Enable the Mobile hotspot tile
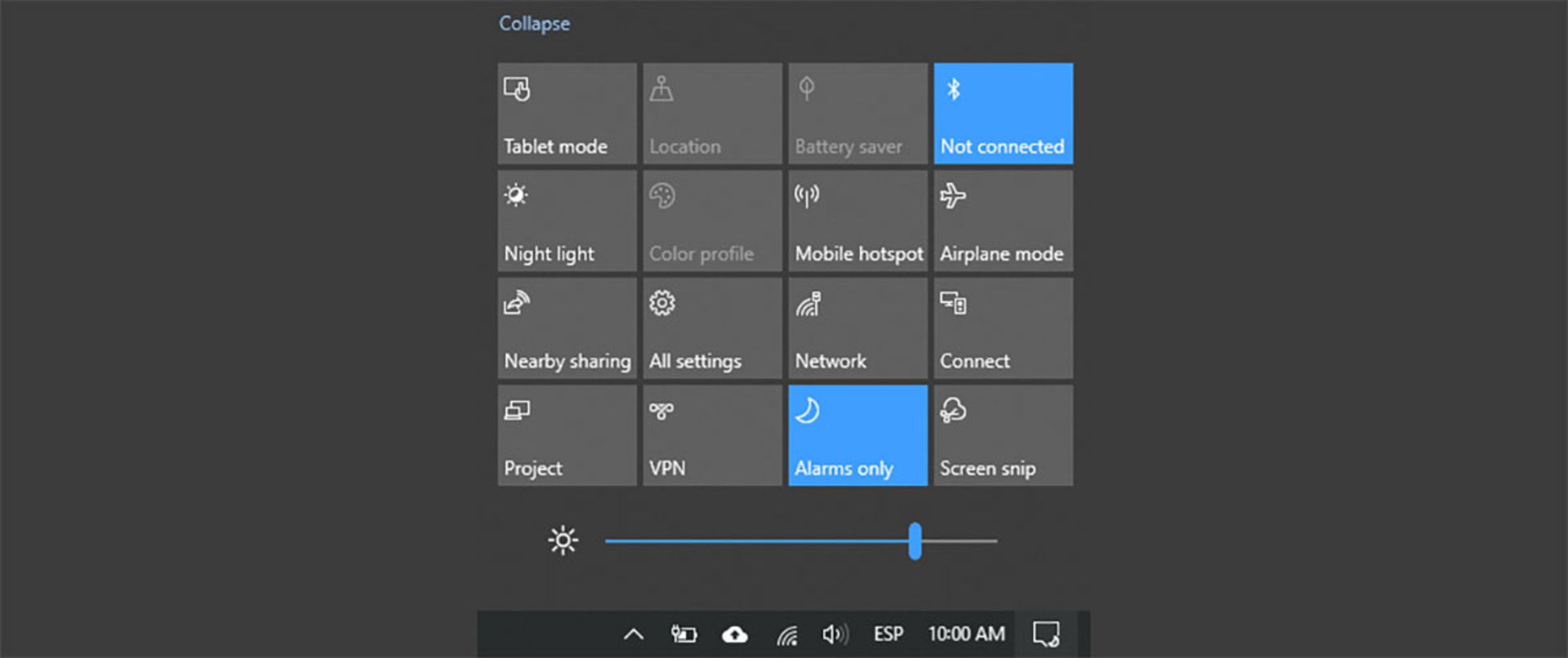The image size is (1568, 658). pos(857,220)
